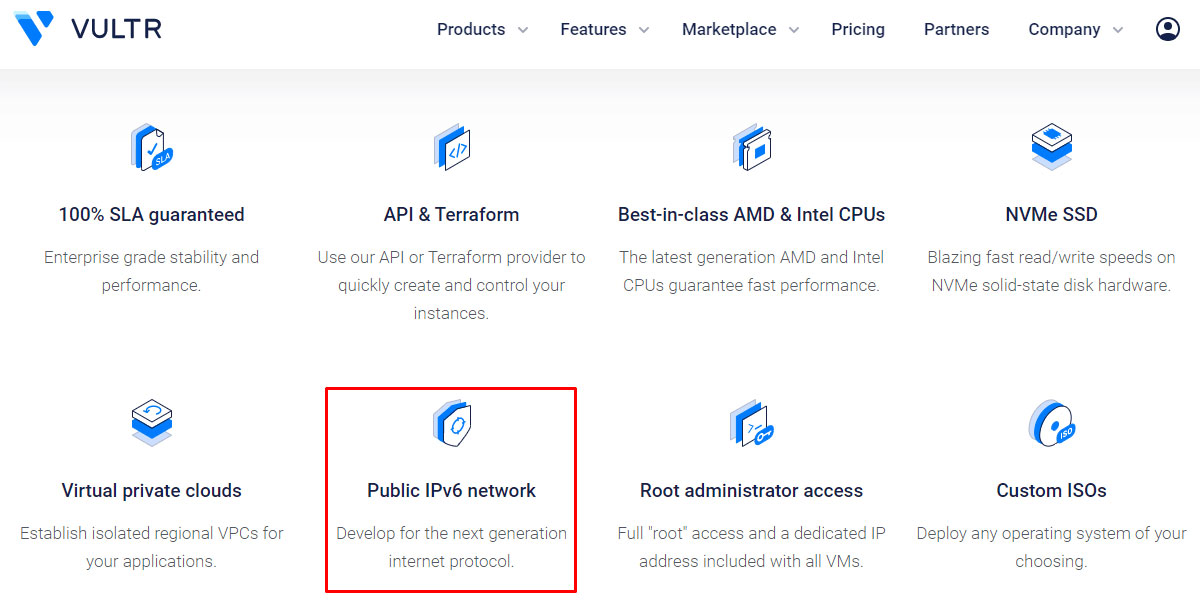Viewport: 1200px width, 616px height.
Task: Click the Custom ISOs description text
Action: tap(1051, 547)
